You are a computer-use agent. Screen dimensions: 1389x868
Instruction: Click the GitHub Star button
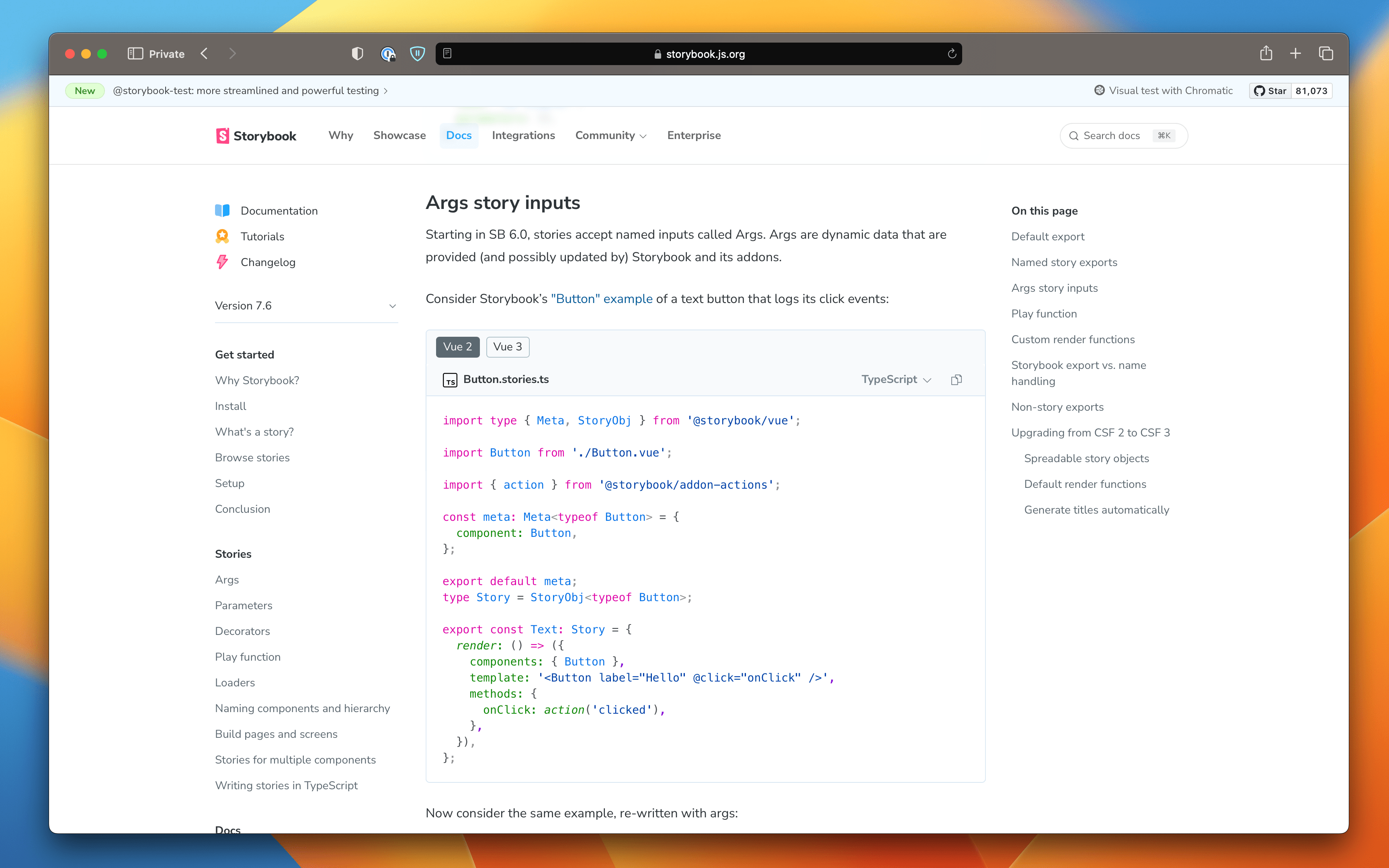pos(1270,91)
